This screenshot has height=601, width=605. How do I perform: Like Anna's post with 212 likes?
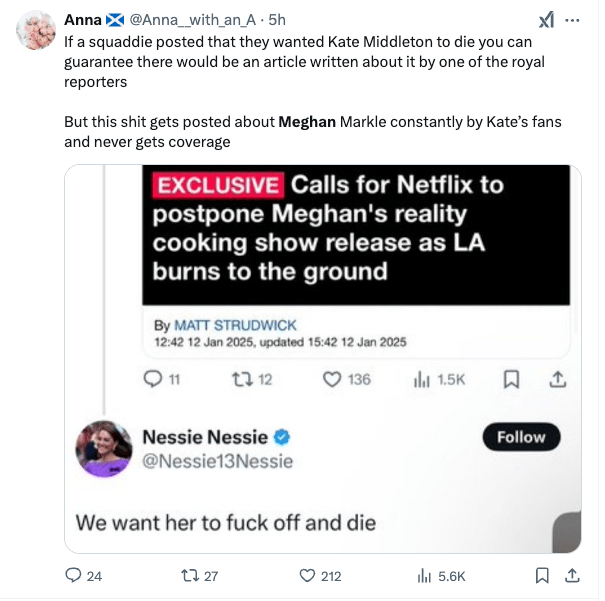308,576
